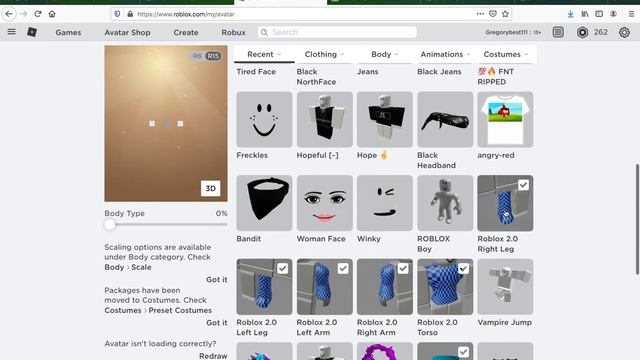Open the Preset Costumes link
Image resolution: width=640 pixels, height=360 pixels.
(x=180, y=310)
